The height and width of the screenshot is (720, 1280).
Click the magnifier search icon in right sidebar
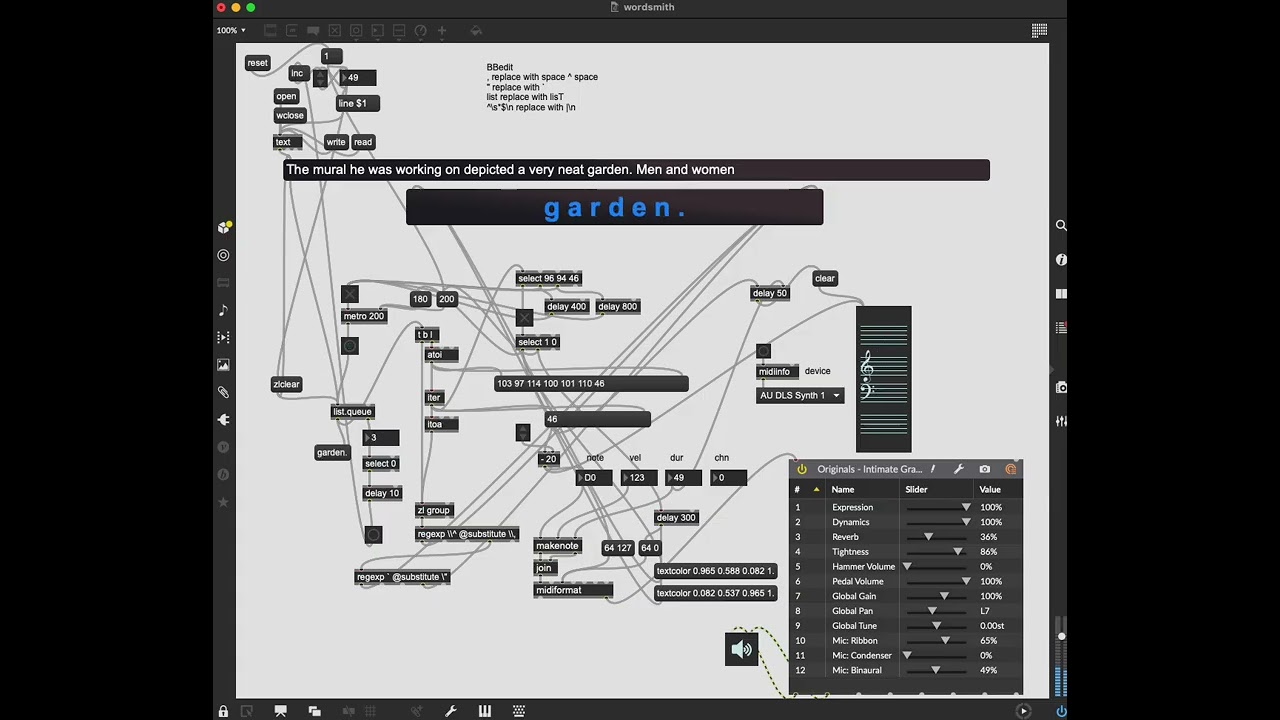coord(1061,226)
